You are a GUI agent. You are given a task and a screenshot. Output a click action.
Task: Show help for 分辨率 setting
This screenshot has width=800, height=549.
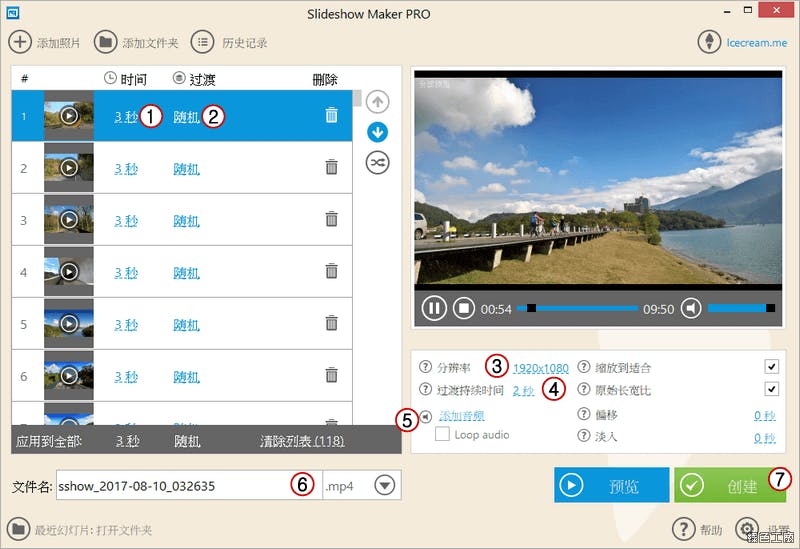425,366
